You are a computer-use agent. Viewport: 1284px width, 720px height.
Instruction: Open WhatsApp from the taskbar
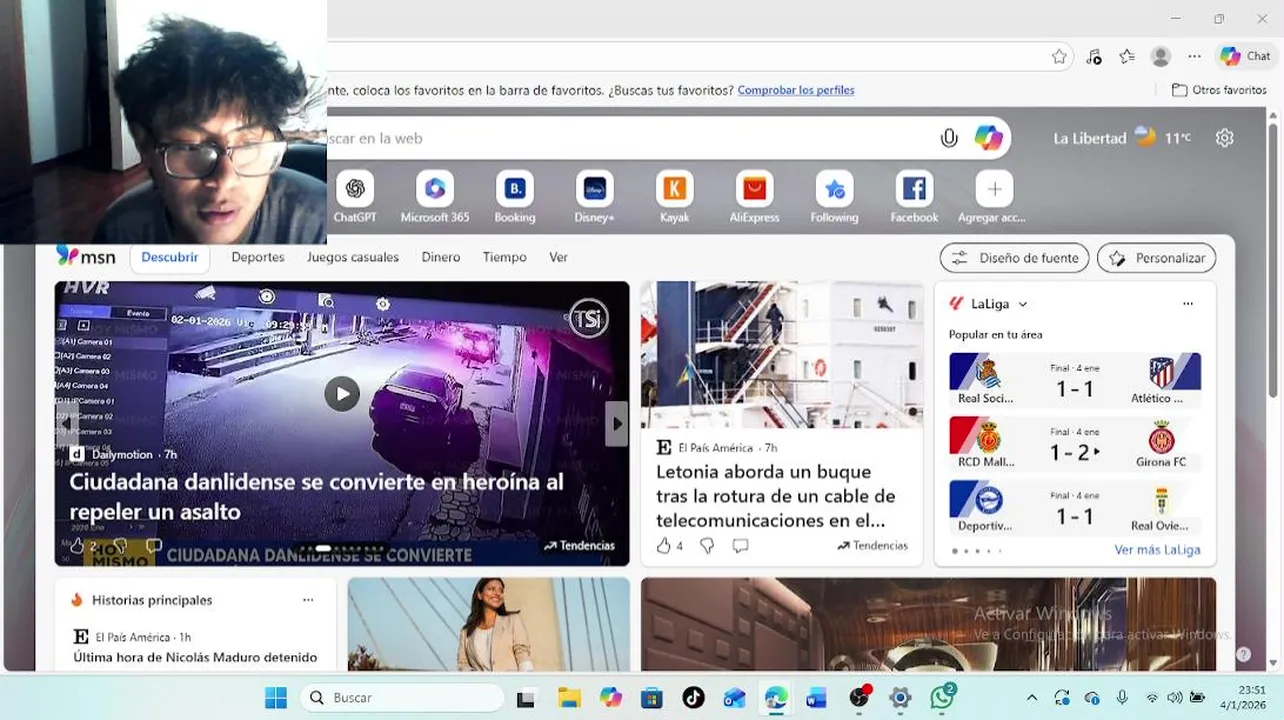coord(942,697)
